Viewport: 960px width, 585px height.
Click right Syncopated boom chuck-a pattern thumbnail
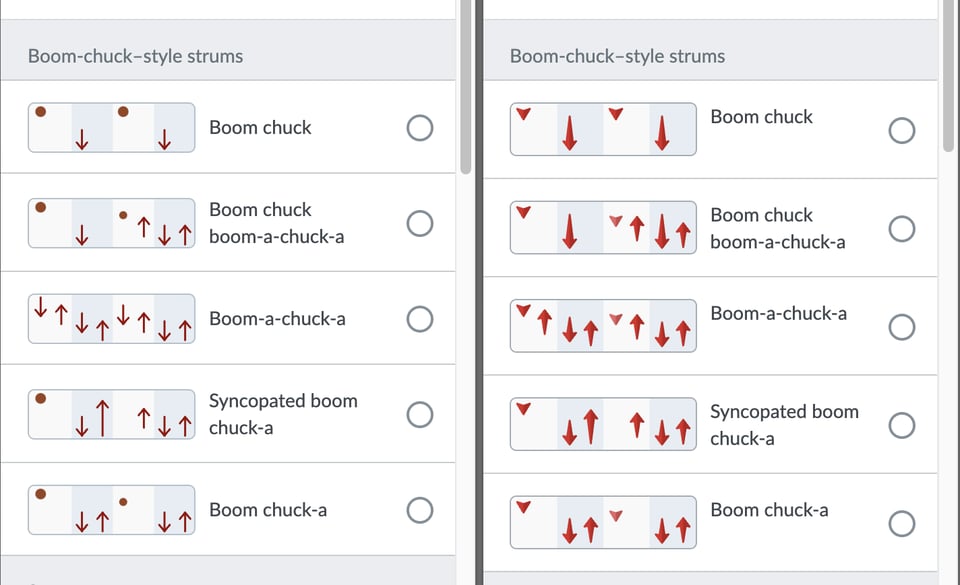pos(603,424)
